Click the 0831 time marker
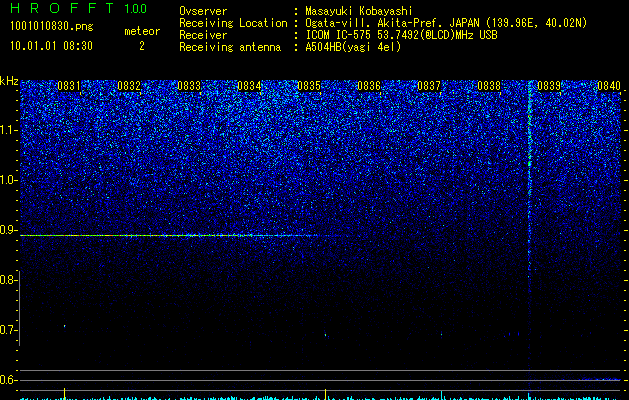Viewport: 629px width, 400px height. coord(69,86)
